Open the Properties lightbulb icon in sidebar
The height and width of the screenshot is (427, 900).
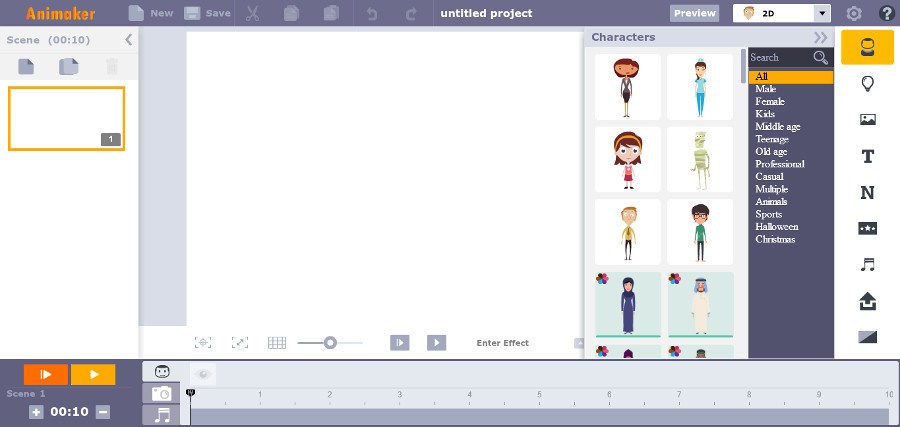pos(867,84)
